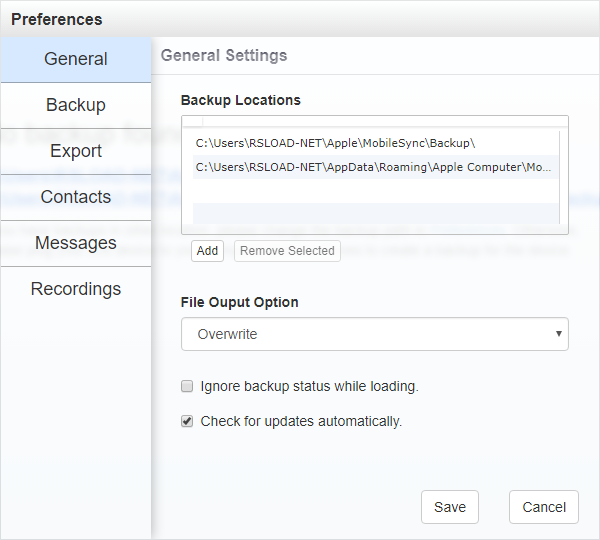Enable Ignore backup status while loading checkbox

187,386
